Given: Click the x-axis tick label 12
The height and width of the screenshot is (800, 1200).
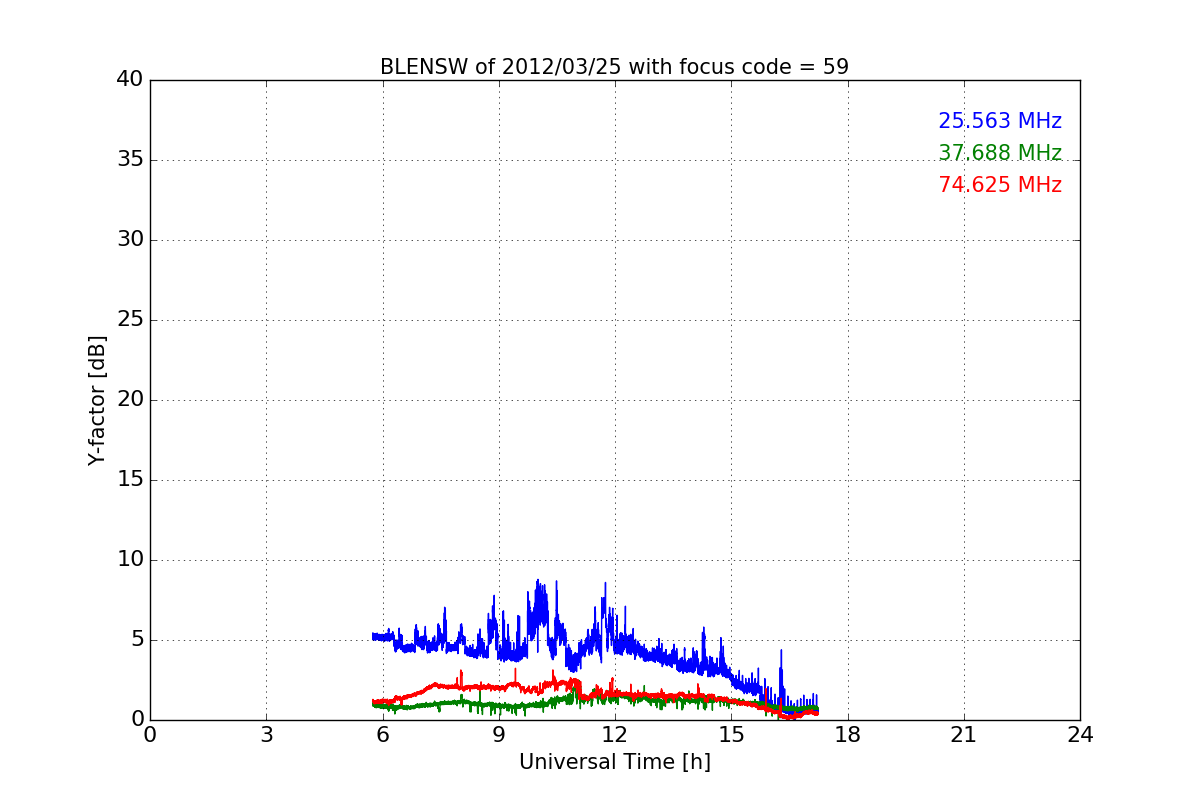Looking at the screenshot, I should point(615,735).
